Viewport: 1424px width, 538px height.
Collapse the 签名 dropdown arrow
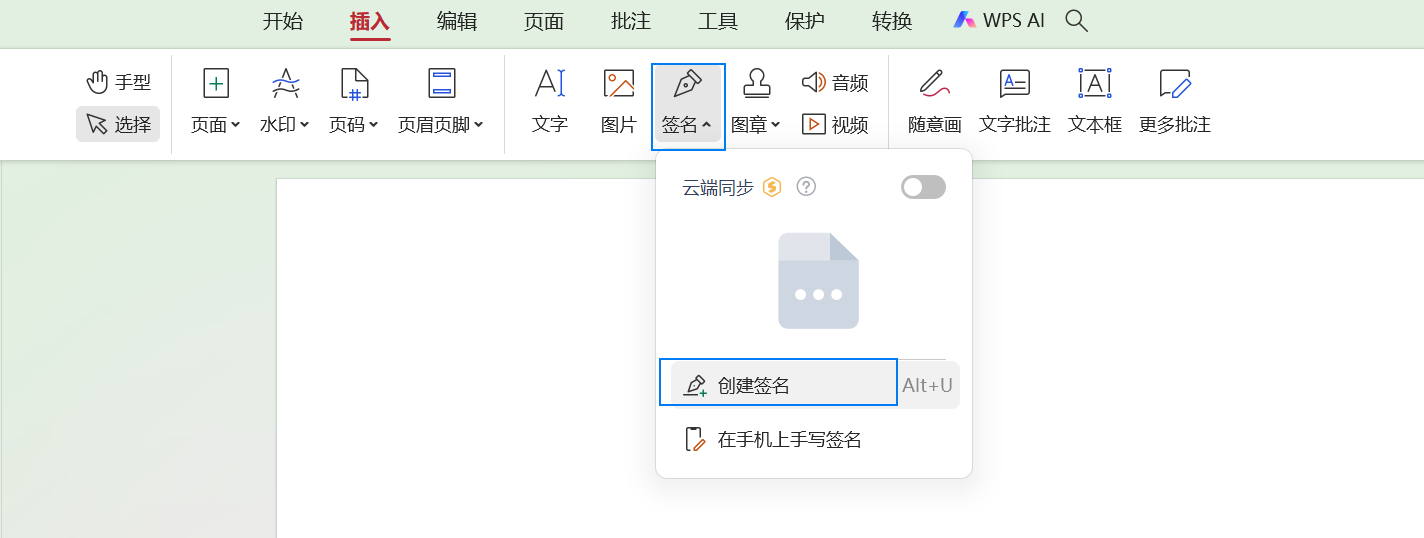706,125
